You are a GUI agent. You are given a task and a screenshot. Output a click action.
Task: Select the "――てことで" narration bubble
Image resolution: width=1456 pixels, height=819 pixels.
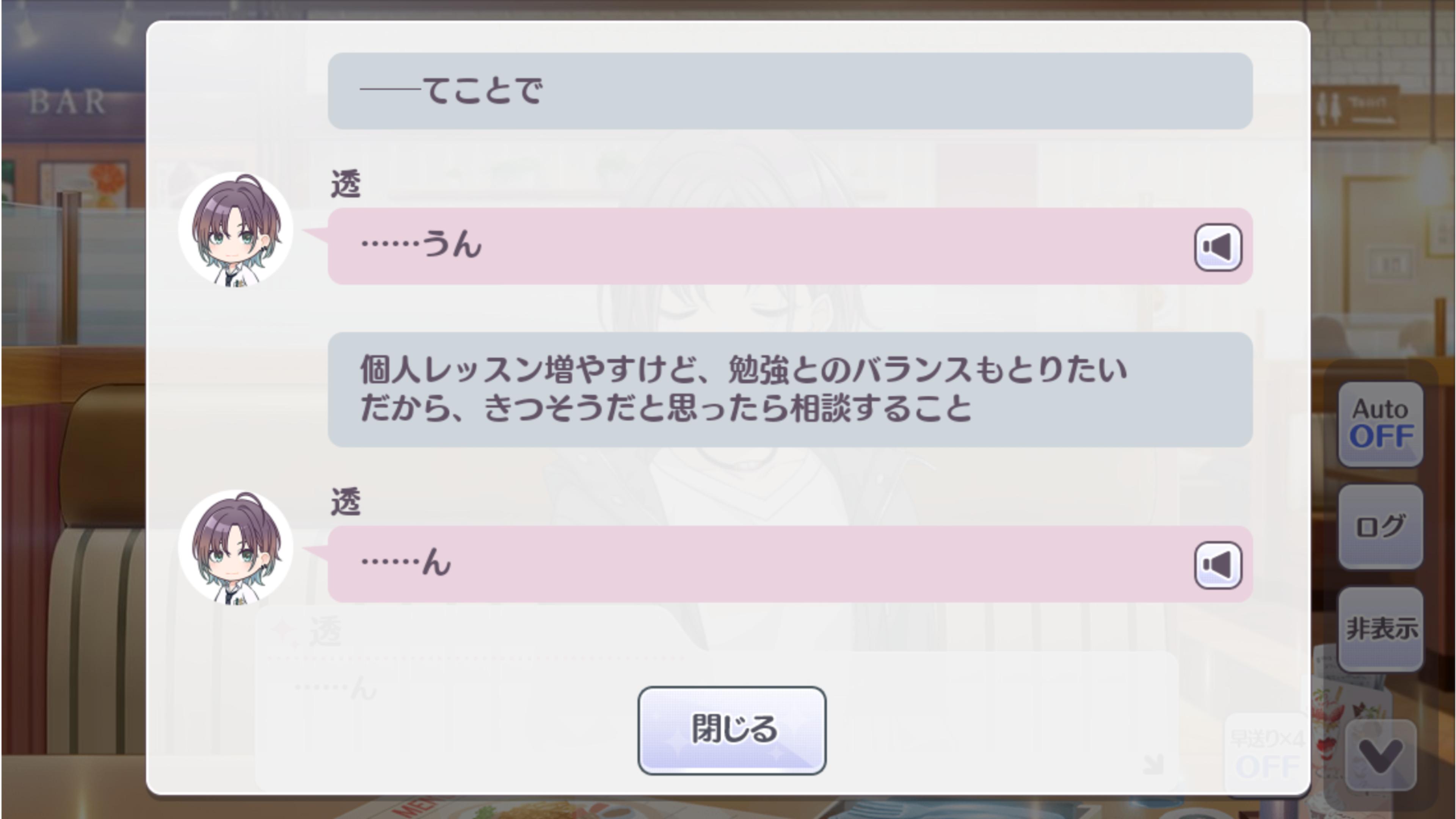tap(790, 91)
